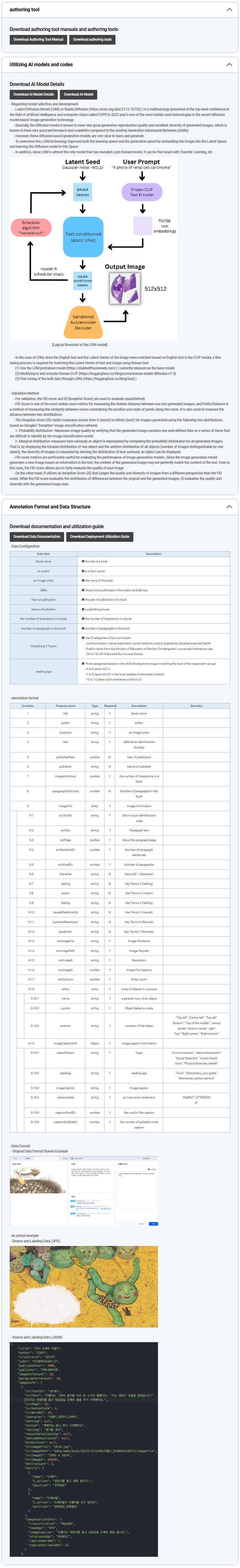
Task: Click Download Authoring Tool Manual button
Action: point(38,39)
